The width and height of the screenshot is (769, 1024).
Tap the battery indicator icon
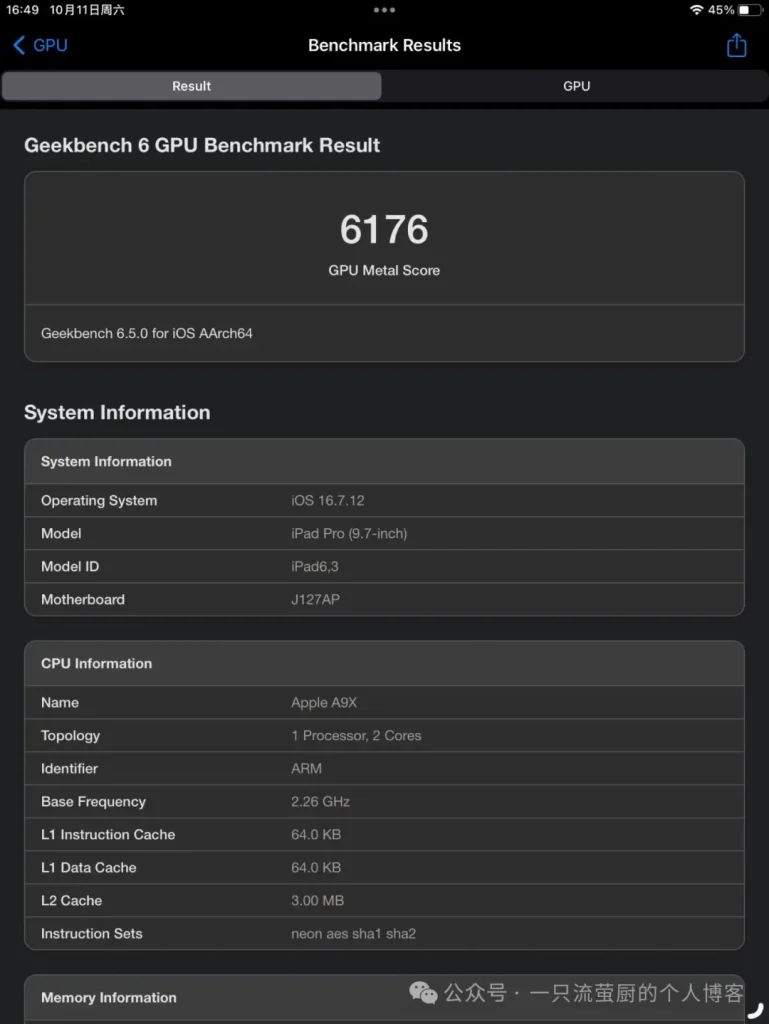coord(749,10)
